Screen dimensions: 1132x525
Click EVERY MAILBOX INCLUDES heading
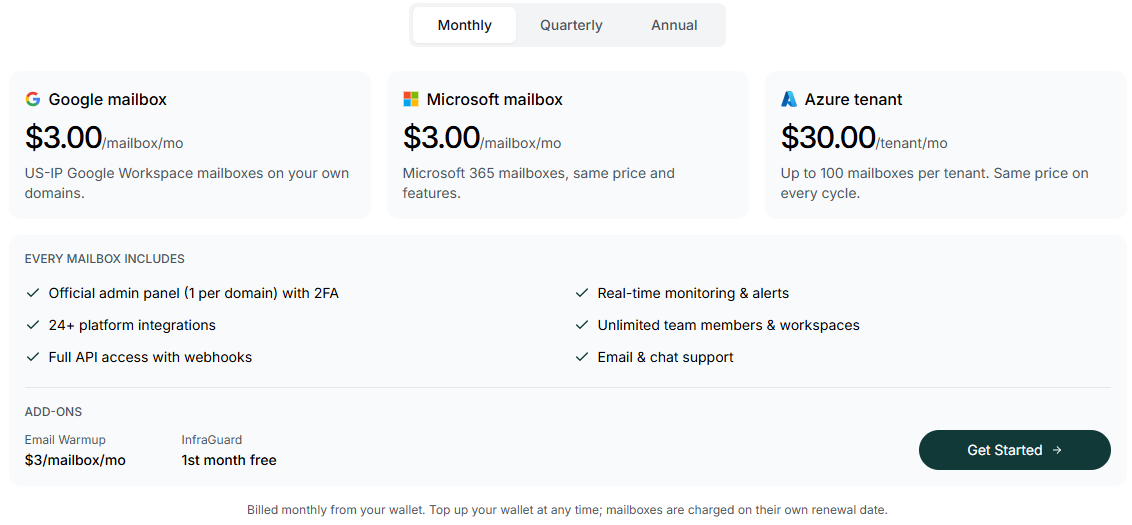[105, 259]
